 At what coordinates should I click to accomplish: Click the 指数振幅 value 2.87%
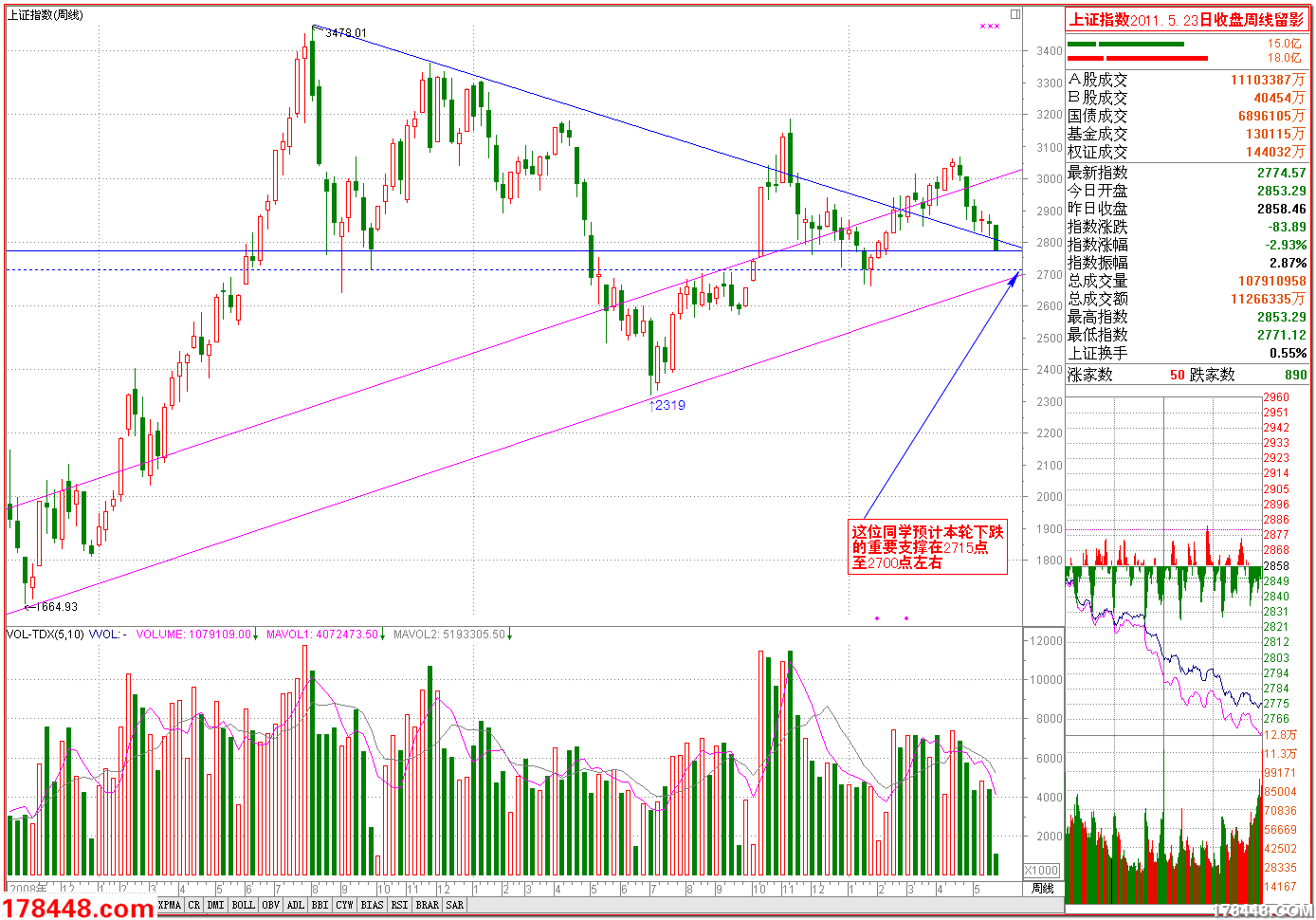click(x=1289, y=263)
